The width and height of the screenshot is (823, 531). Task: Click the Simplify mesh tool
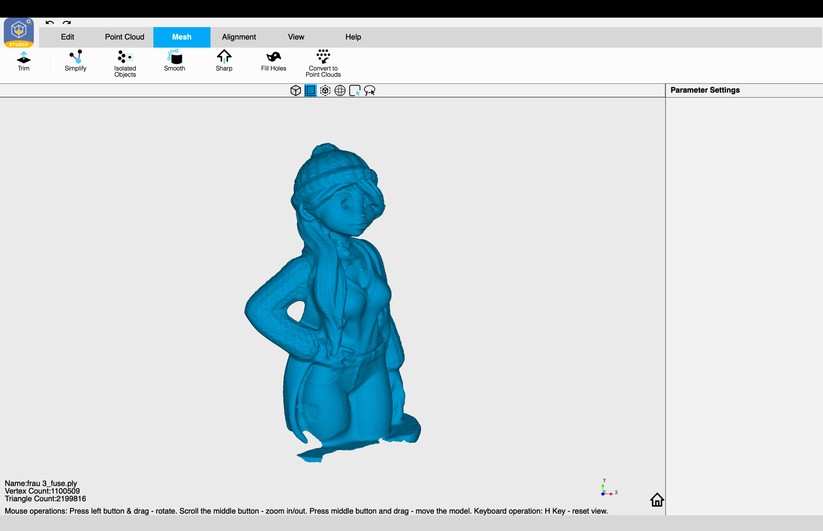75,61
